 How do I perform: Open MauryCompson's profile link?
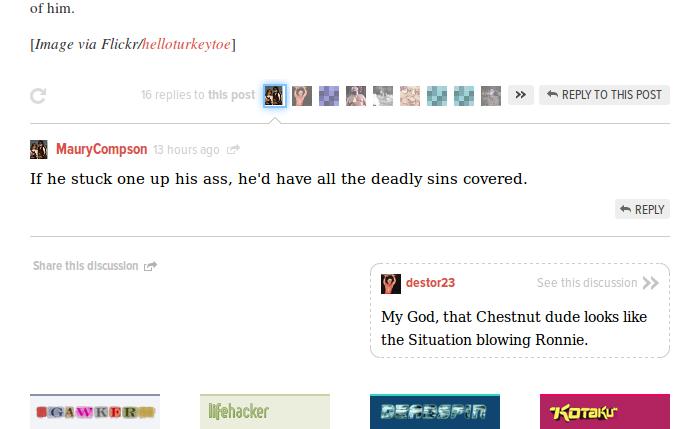pyautogui.click(x=102, y=149)
